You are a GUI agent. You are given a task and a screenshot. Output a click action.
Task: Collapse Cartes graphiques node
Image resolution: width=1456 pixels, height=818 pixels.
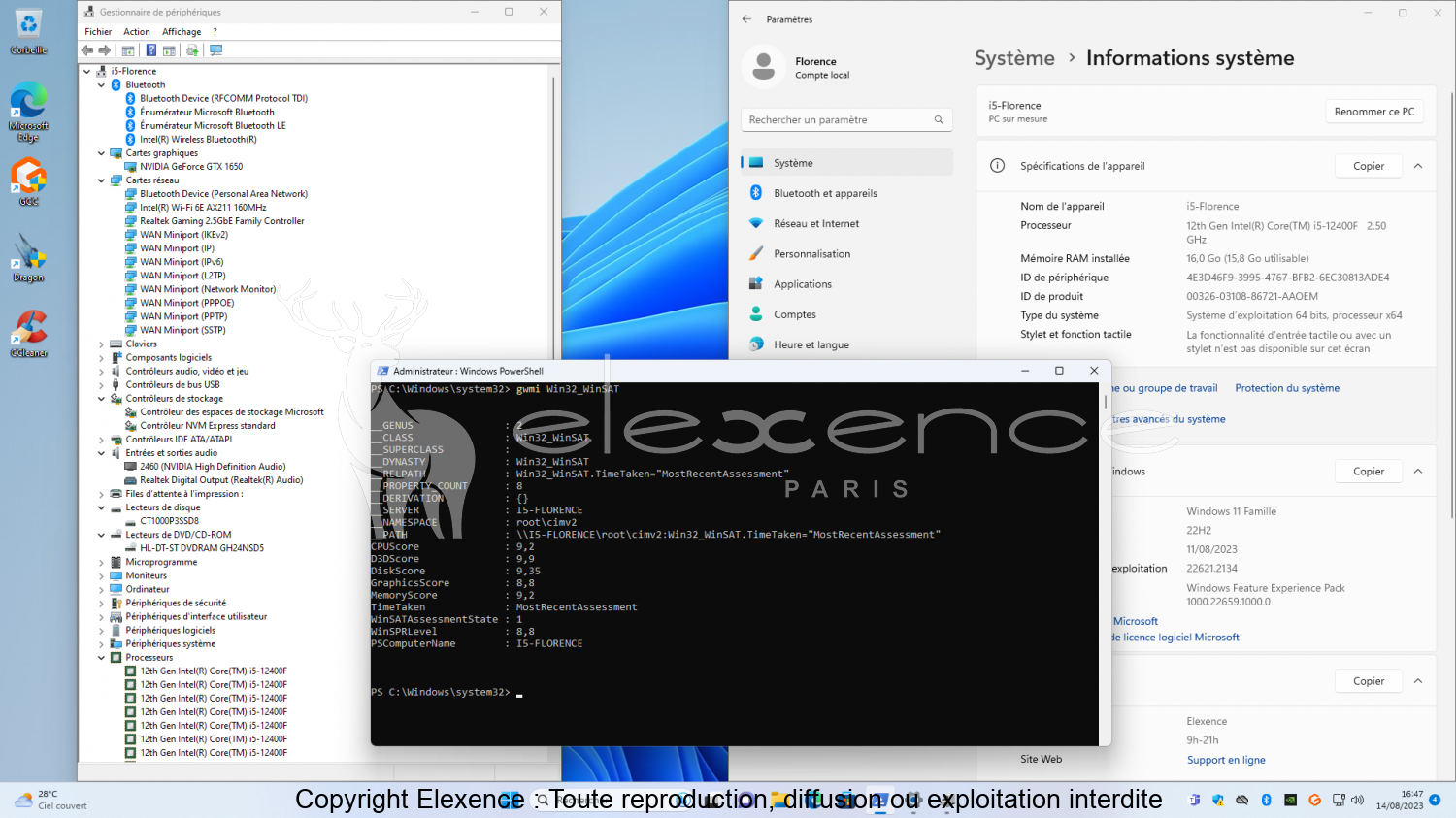coord(101,153)
